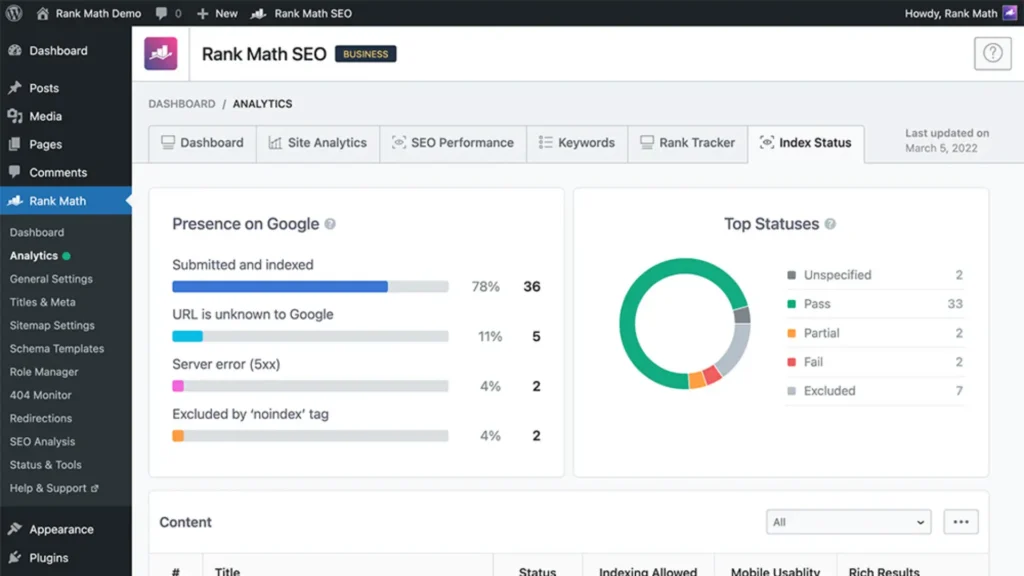This screenshot has width=1024, height=576.
Task: Click the Media icon in sidebar
Action: pos(15,116)
